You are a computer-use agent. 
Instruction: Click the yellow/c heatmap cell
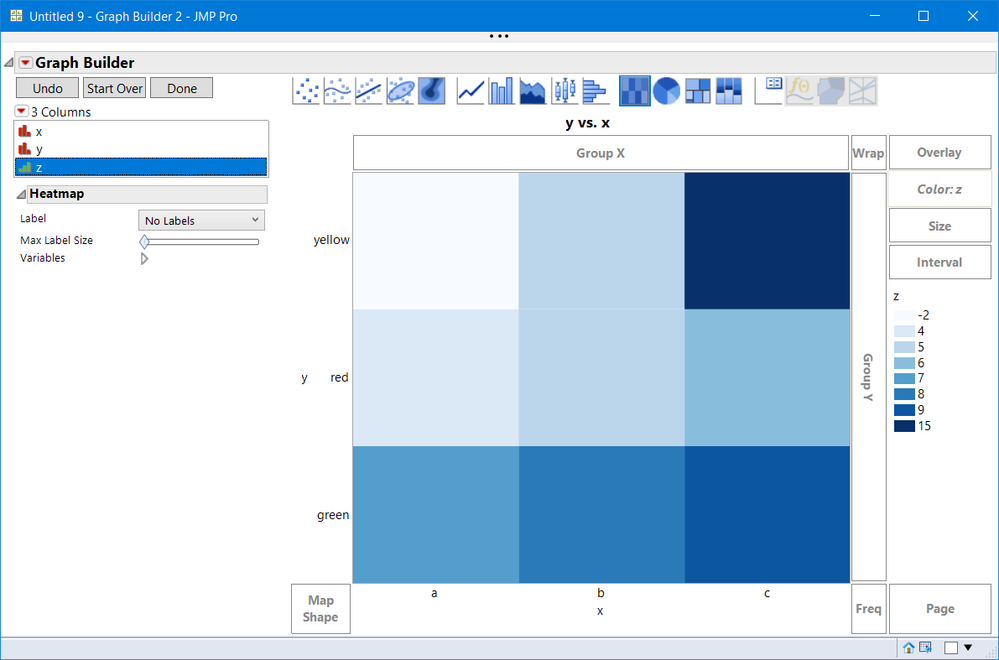tap(767, 241)
